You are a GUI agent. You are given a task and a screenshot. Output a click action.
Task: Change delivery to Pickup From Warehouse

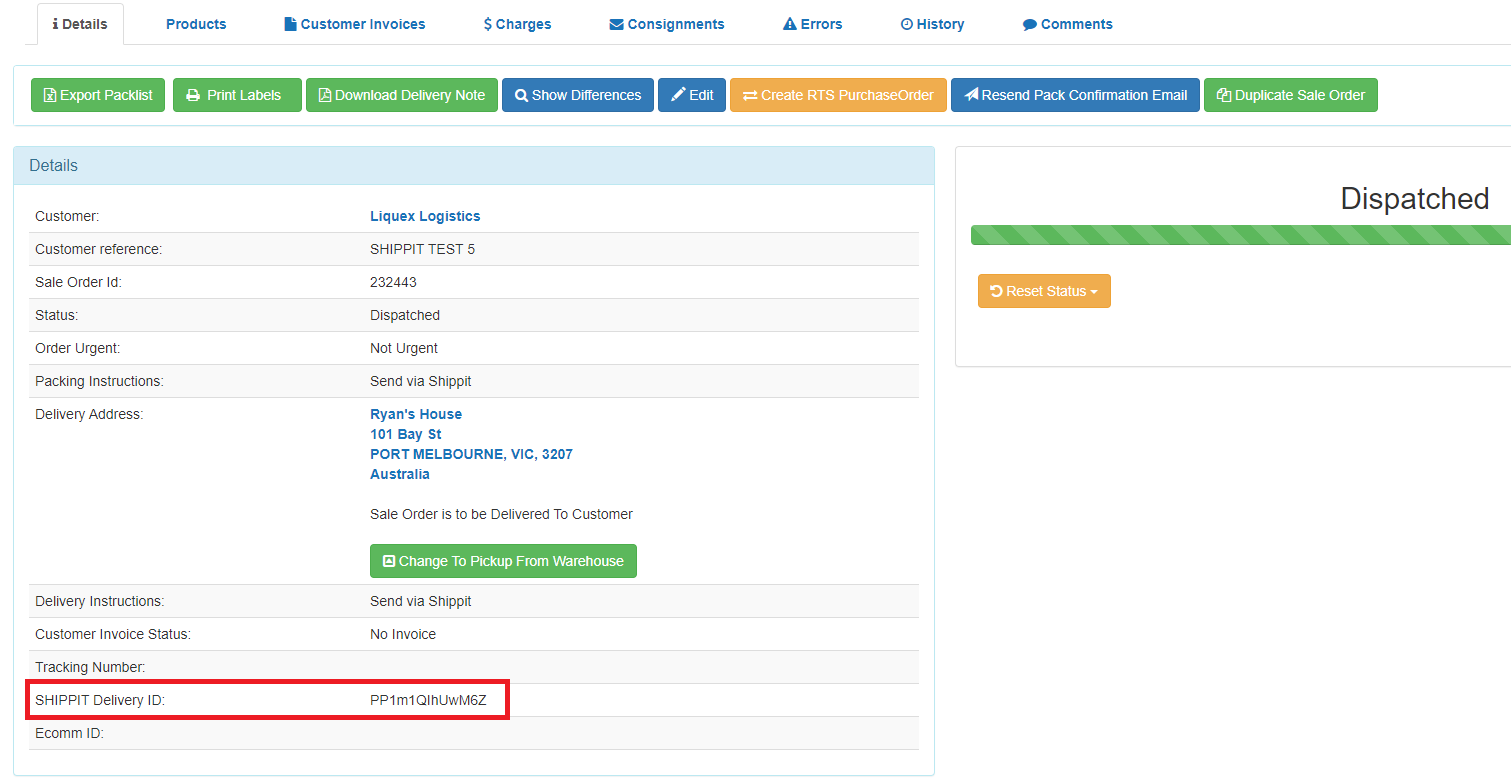[503, 561]
